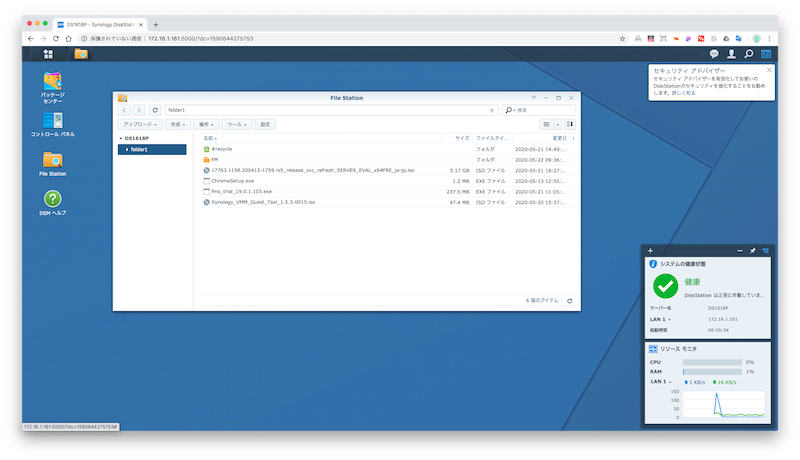The height and width of the screenshot is (460, 800).
Task: Select the FM folder row
Action: tap(388, 160)
